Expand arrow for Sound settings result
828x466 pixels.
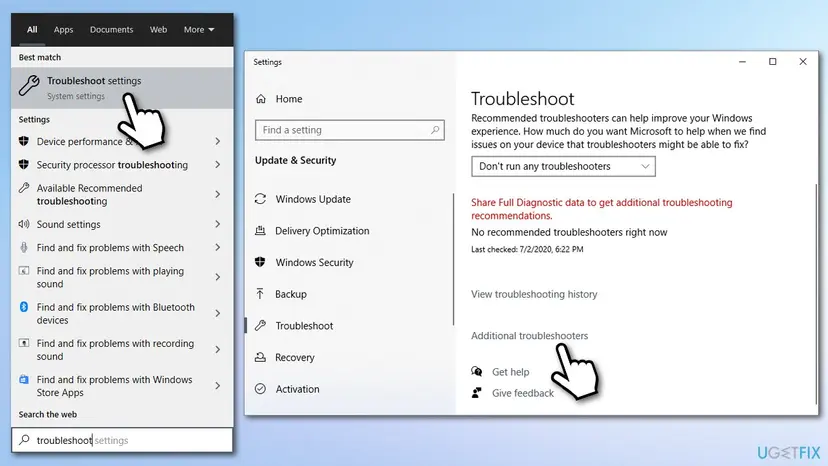coord(218,224)
